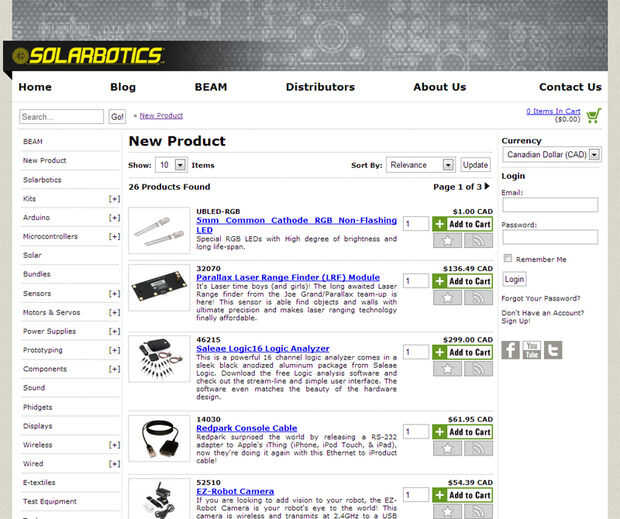
Task: Select Displays in the sidebar
Action: [38, 426]
